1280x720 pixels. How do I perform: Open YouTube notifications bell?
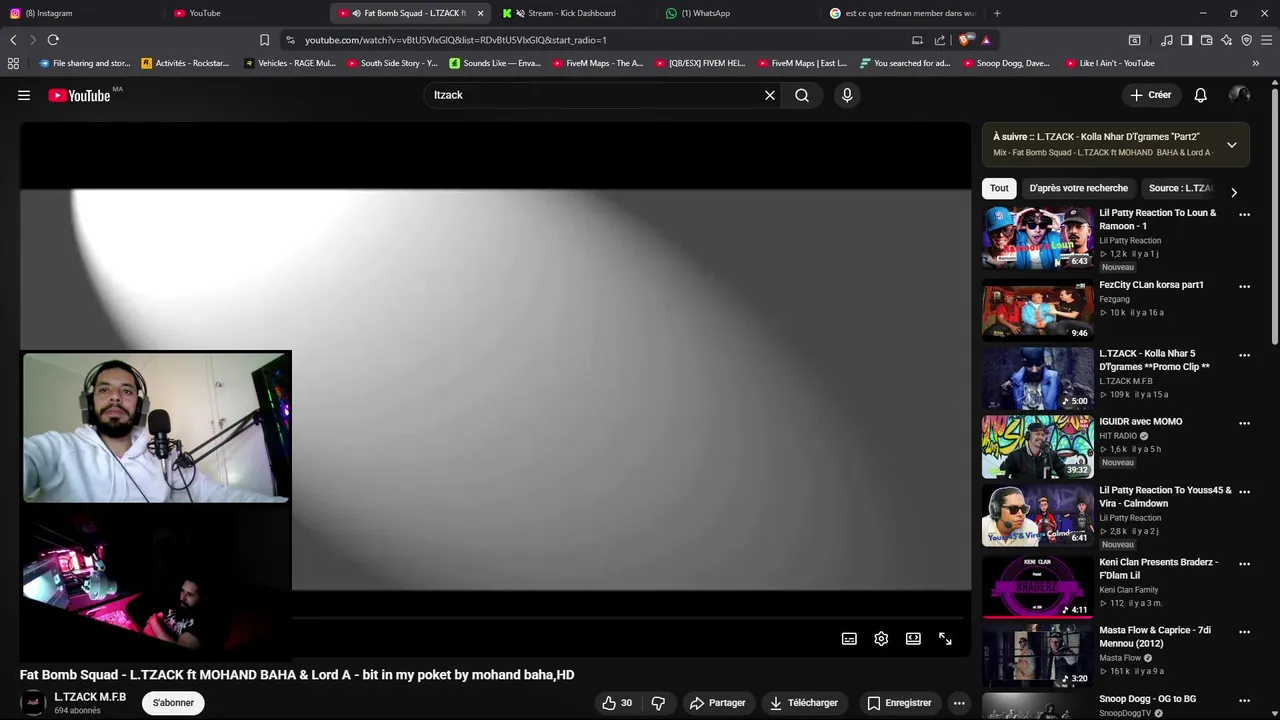coord(1200,95)
